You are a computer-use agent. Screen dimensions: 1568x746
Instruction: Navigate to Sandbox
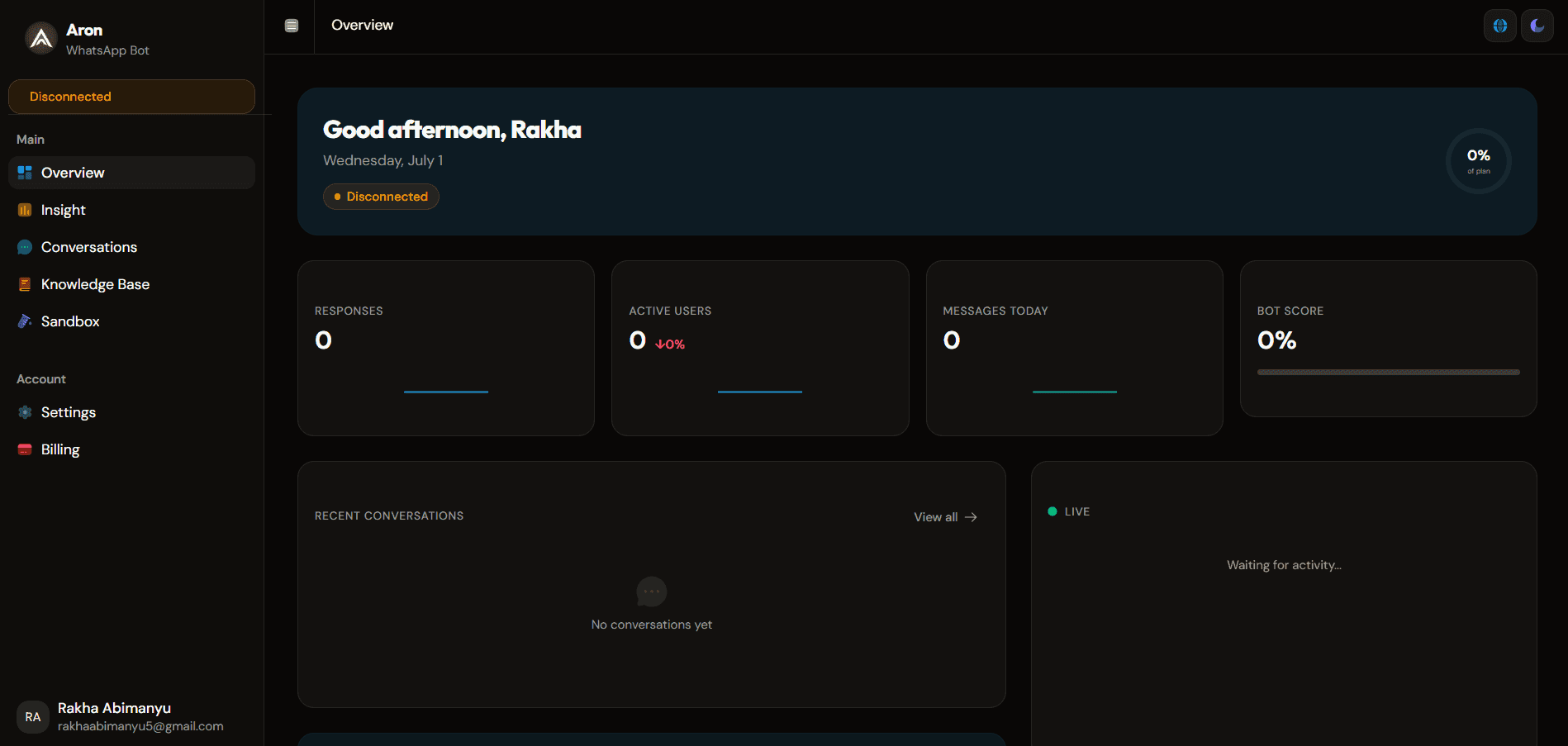point(131,321)
